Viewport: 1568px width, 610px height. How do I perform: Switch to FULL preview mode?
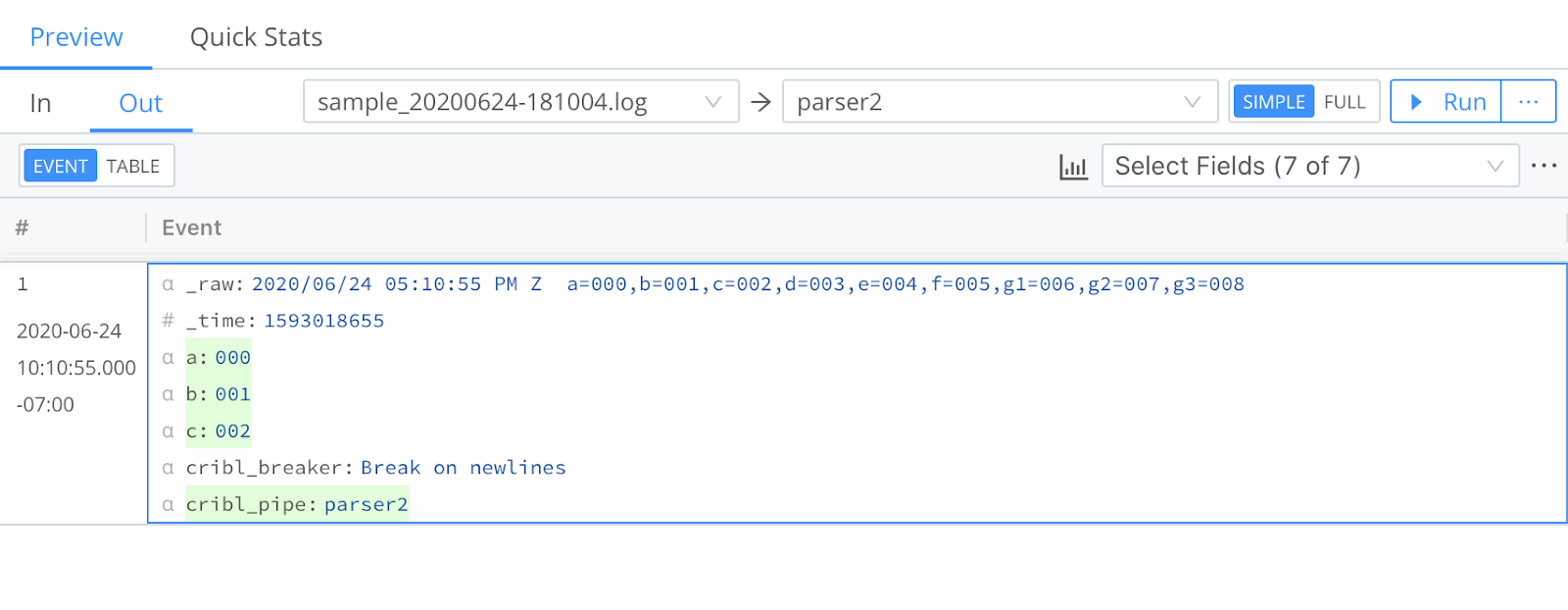(1344, 102)
